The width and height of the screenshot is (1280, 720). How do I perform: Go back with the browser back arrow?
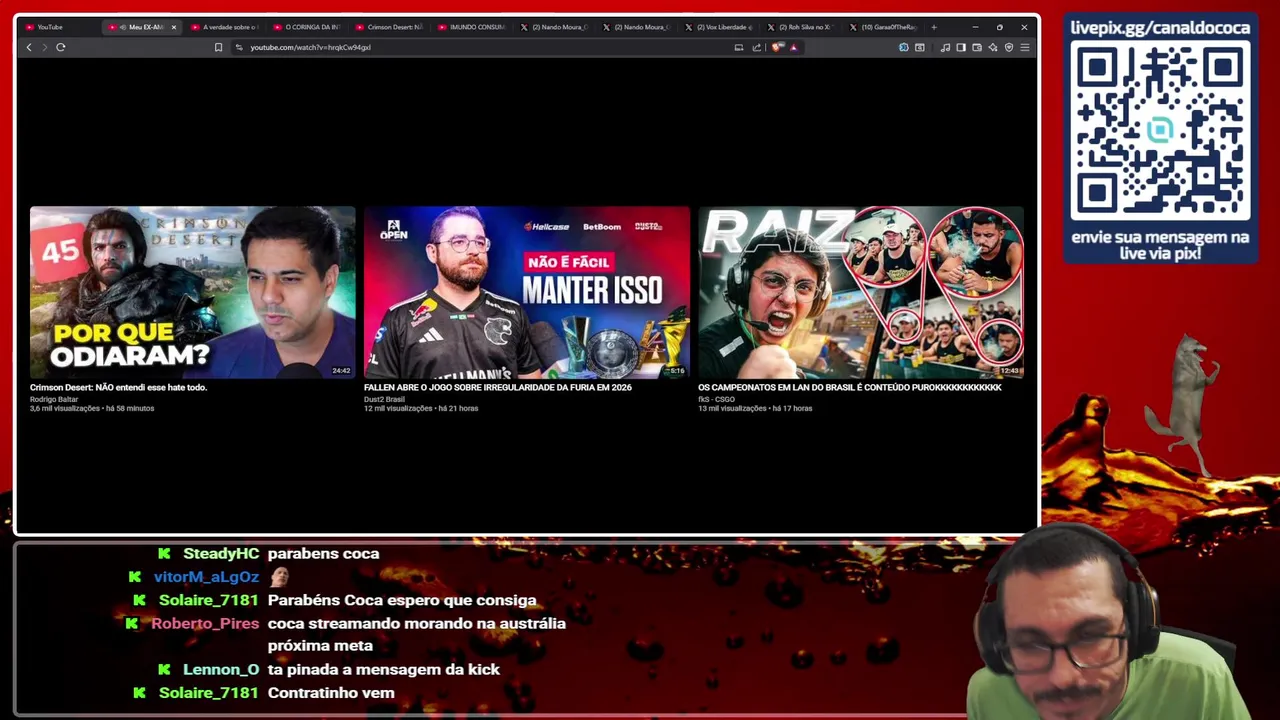click(x=29, y=47)
